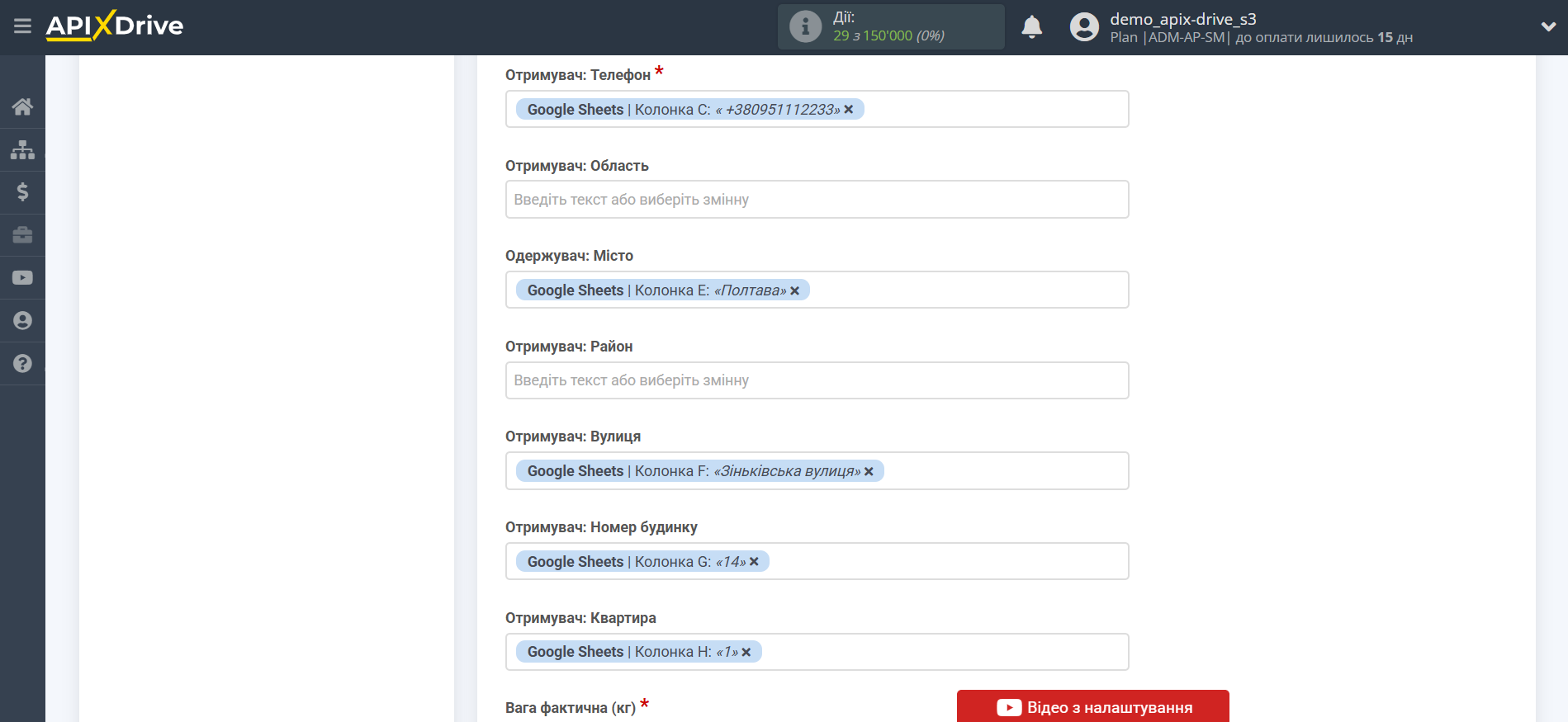Screen dimensions: 1568x722
Task: Open Відео з налаштування button
Action: pyautogui.click(x=1092, y=707)
